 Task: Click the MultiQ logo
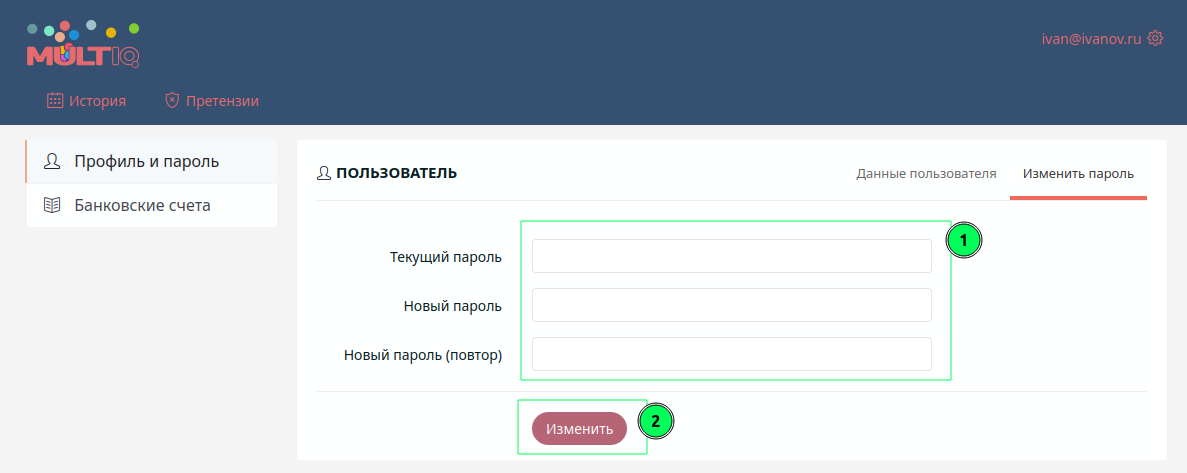[x=83, y=45]
